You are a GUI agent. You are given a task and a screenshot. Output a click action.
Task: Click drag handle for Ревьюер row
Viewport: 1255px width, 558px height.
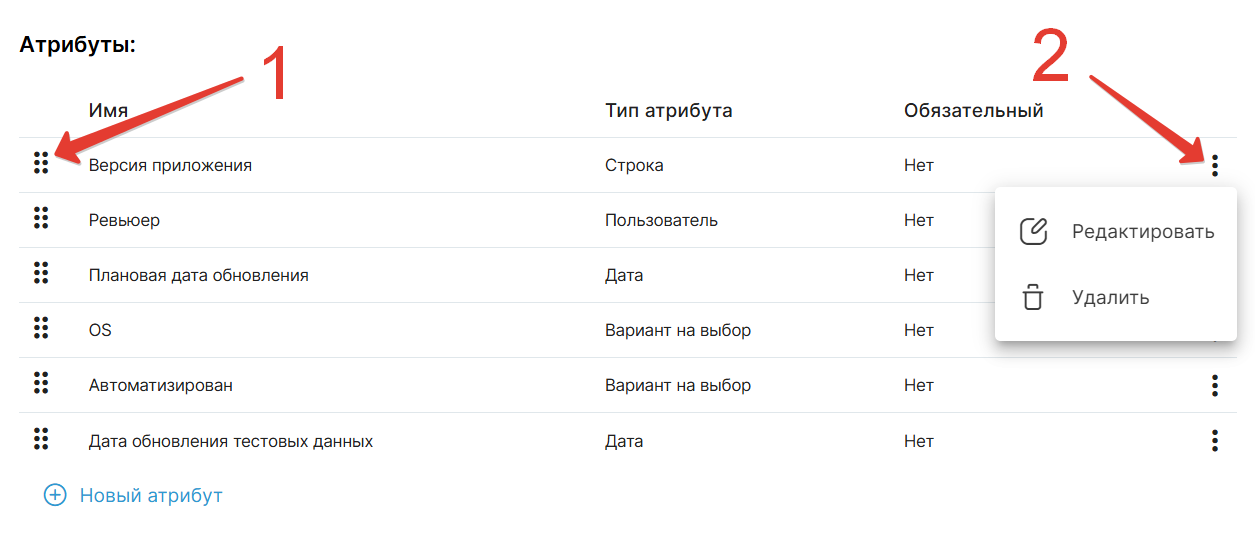pos(41,218)
